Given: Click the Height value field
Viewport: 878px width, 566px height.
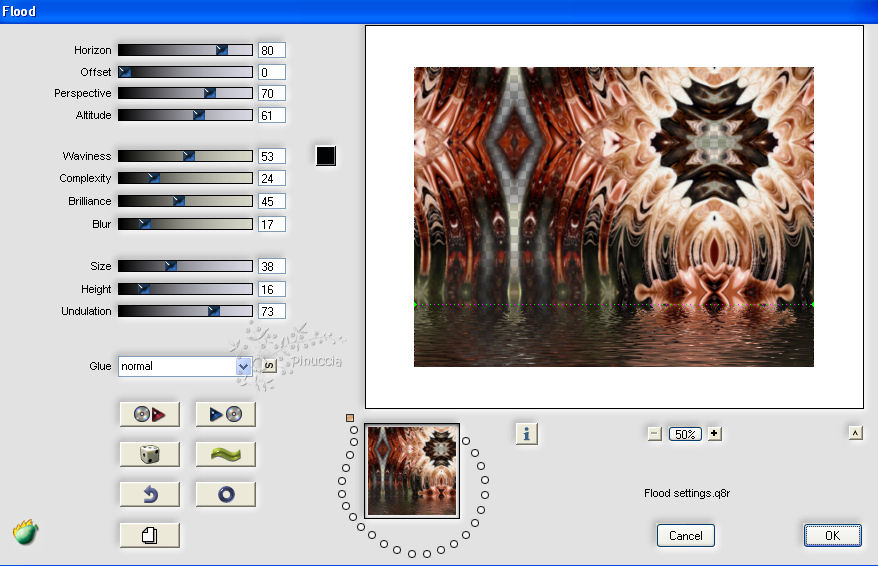Looking at the screenshot, I should click(x=272, y=289).
